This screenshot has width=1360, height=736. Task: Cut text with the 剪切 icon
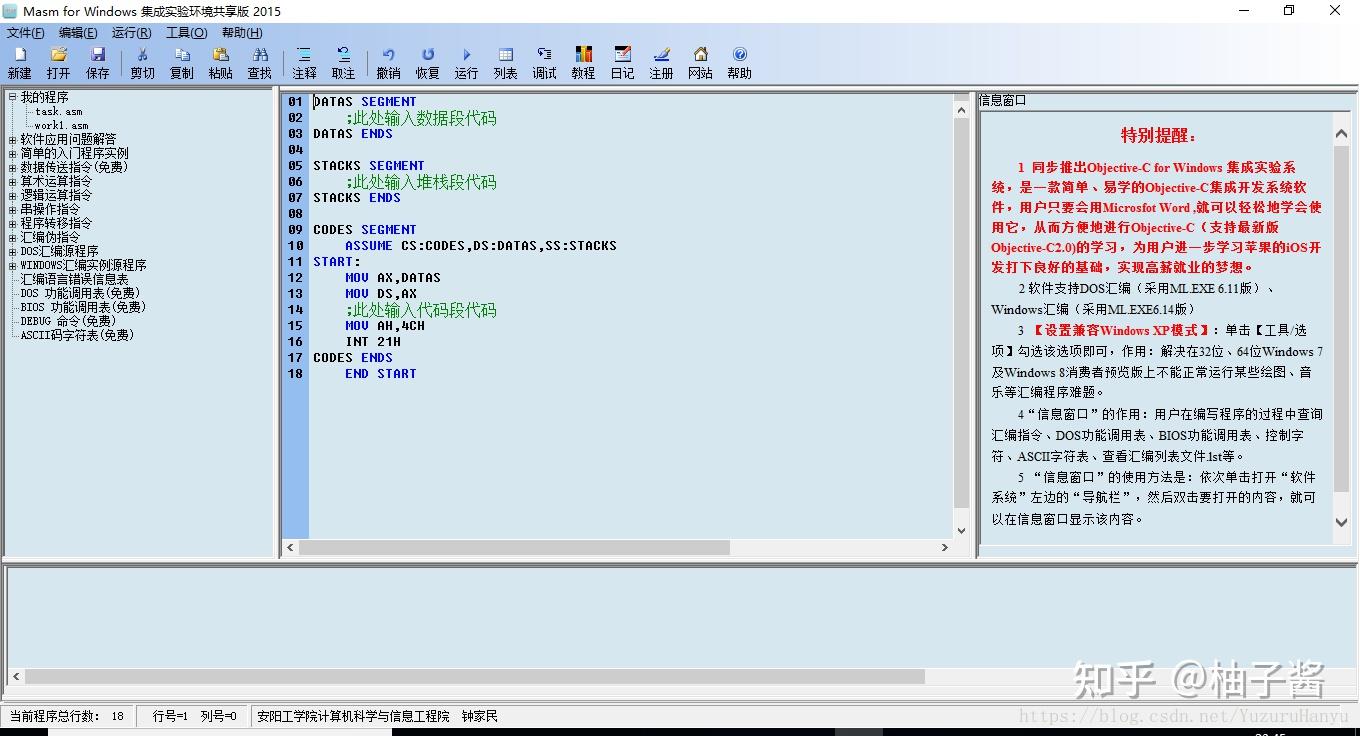[141, 61]
